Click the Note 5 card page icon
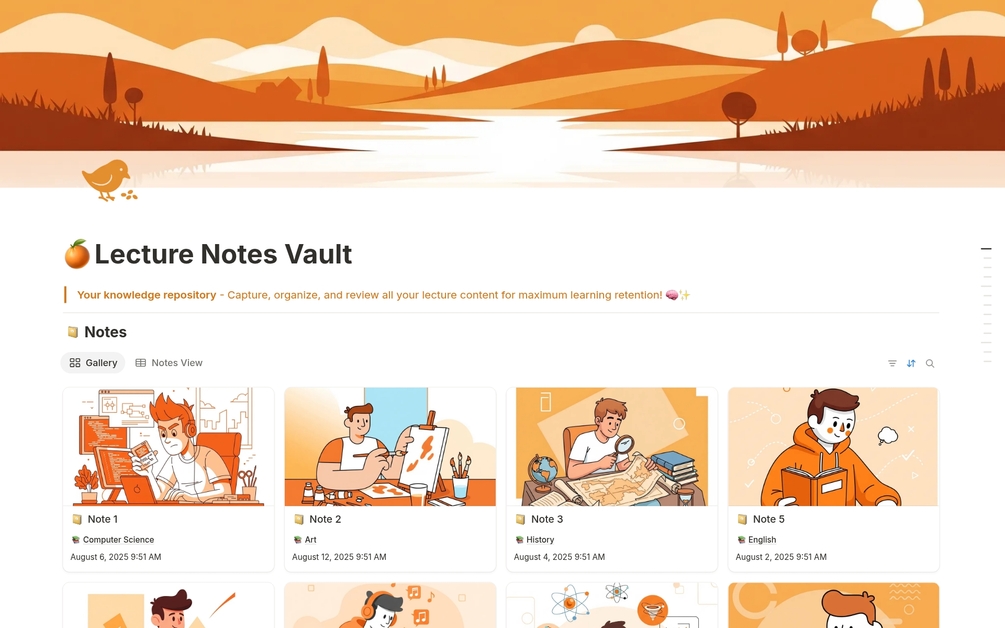This screenshot has width=1005, height=628. point(742,519)
